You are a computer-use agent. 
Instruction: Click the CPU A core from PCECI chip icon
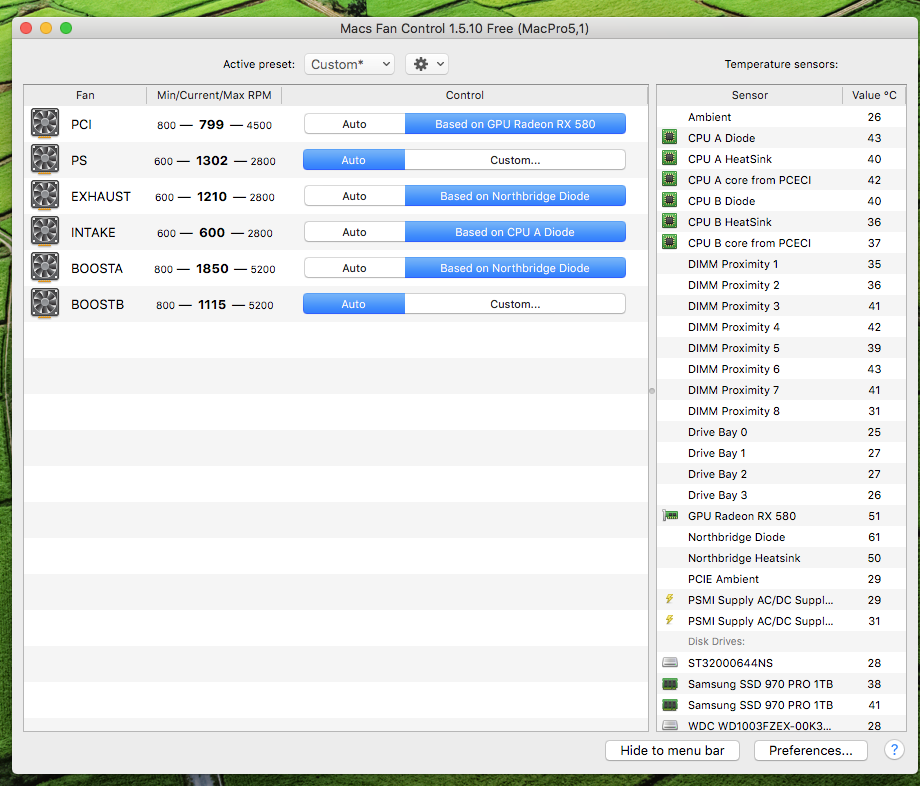(x=669, y=179)
